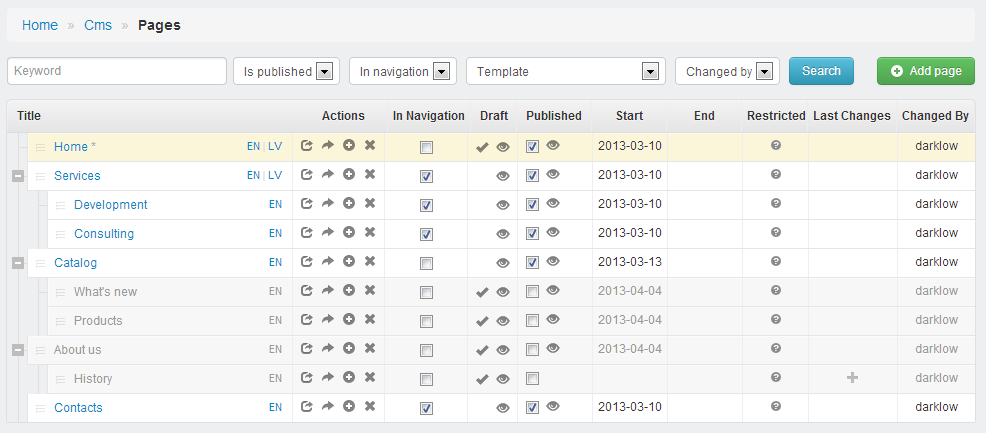Go to Cms in breadcrumb
The image size is (986, 433).
pos(98,25)
